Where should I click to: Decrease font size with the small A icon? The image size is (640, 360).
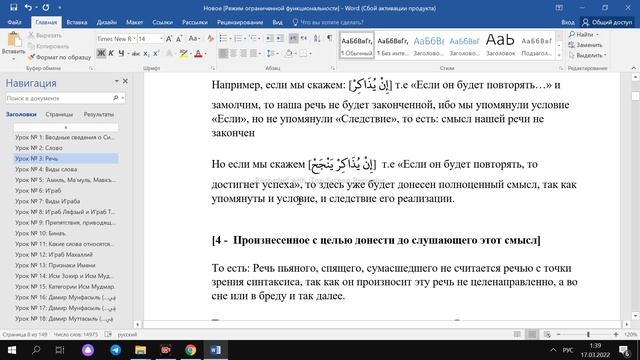pyautogui.click(x=179, y=38)
